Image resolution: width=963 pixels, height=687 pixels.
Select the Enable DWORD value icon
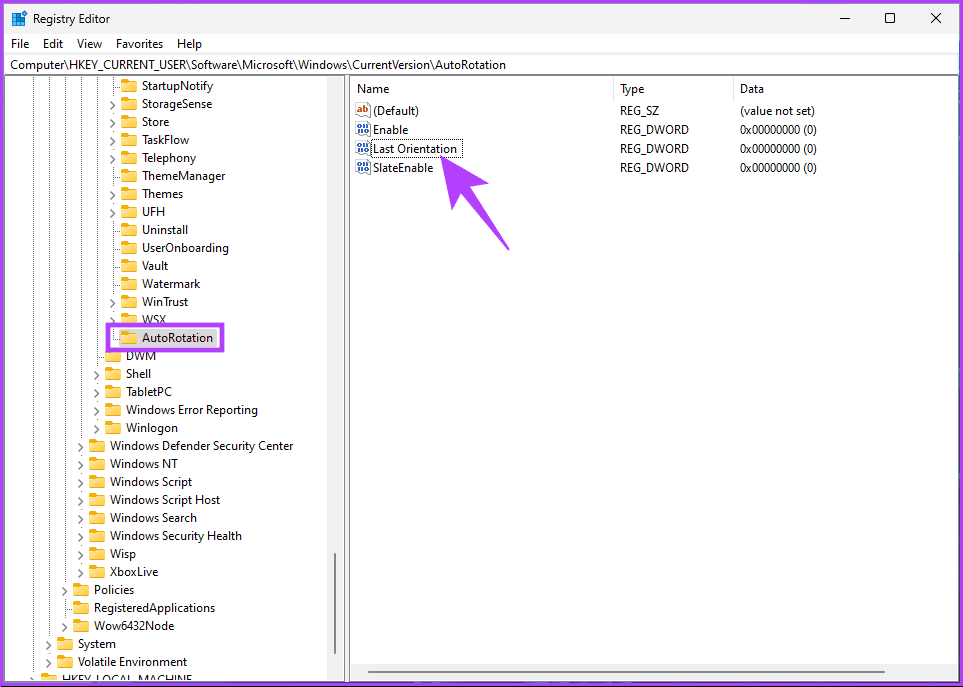pyautogui.click(x=363, y=130)
